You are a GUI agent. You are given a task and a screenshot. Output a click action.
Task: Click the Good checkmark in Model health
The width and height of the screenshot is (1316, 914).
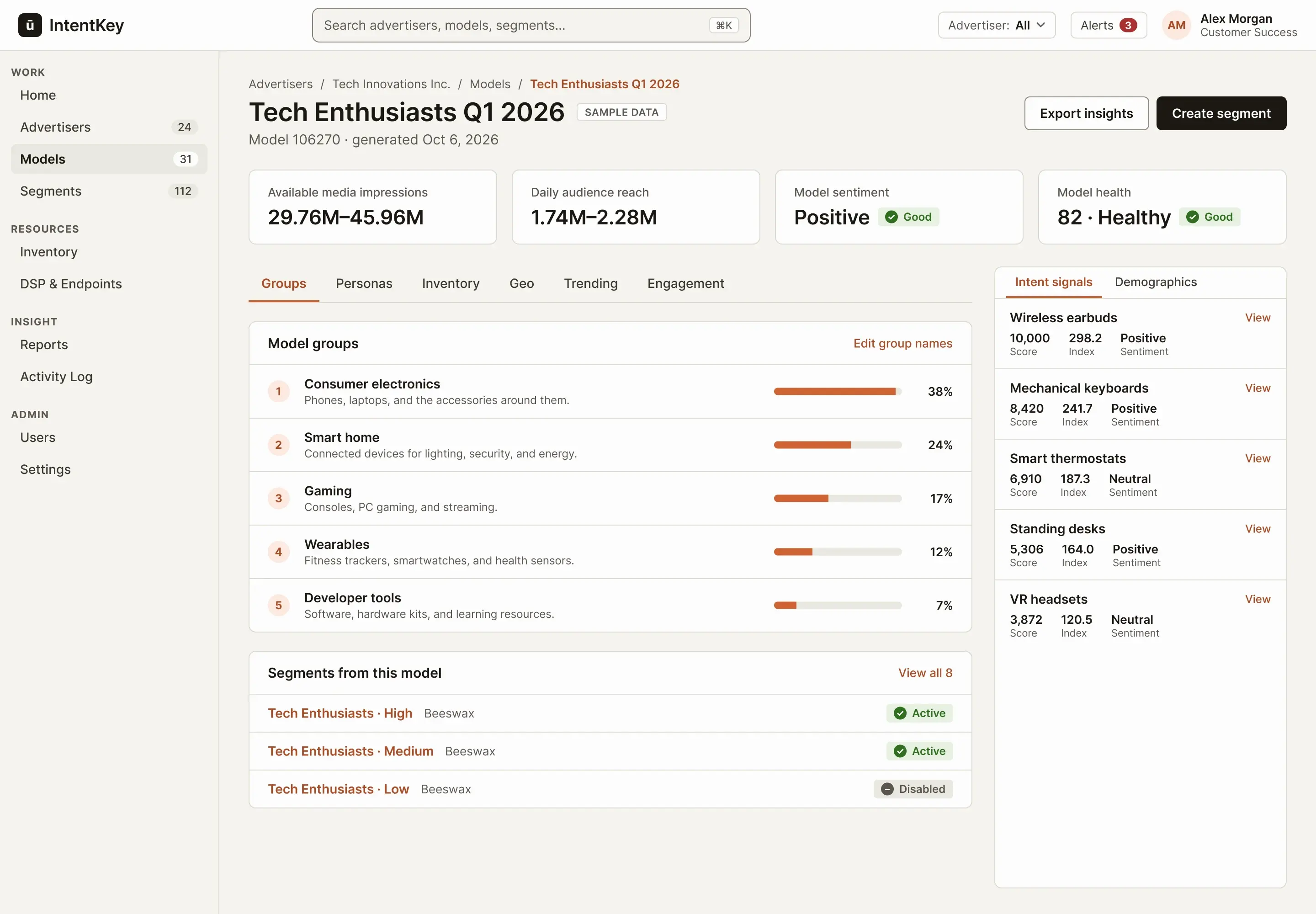point(1192,217)
